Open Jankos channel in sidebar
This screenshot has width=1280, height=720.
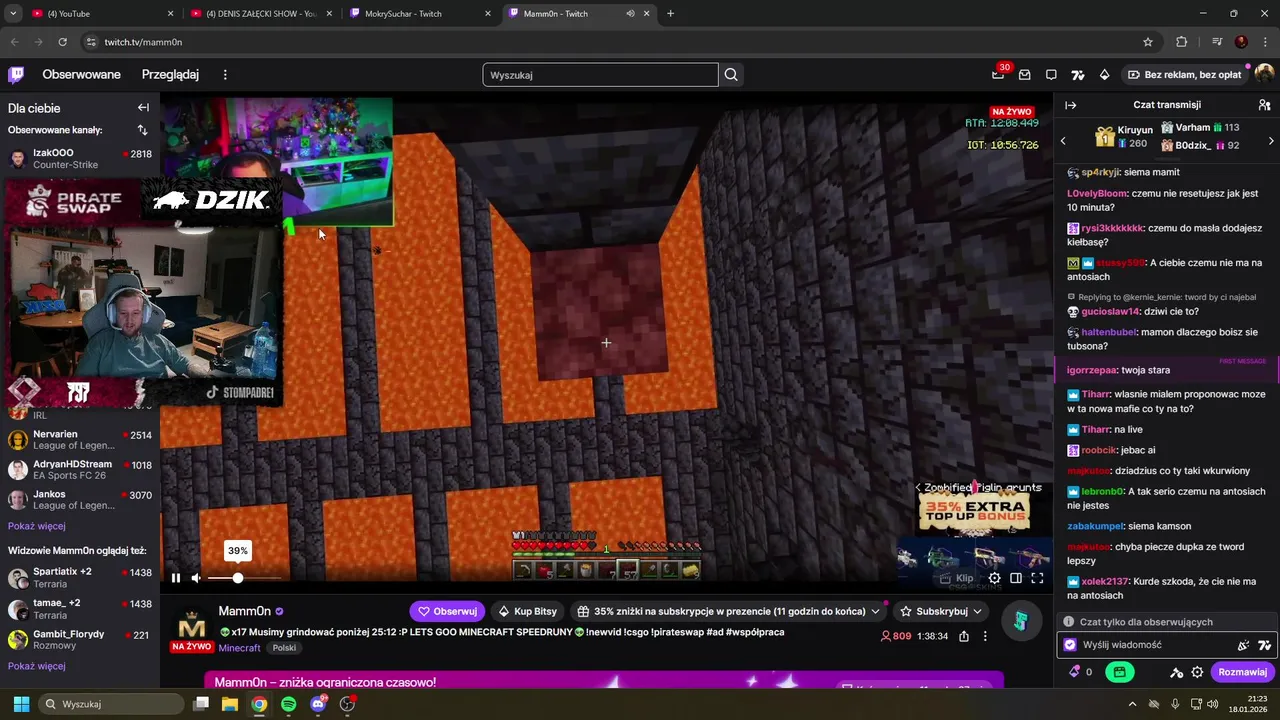[x=80, y=500]
